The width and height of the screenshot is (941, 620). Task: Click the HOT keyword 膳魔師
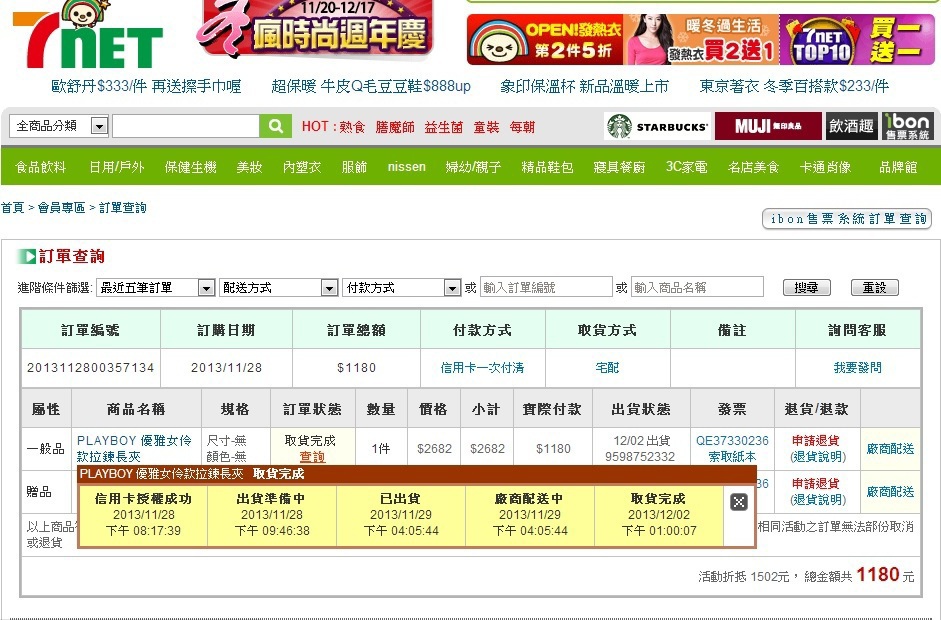click(x=395, y=127)
